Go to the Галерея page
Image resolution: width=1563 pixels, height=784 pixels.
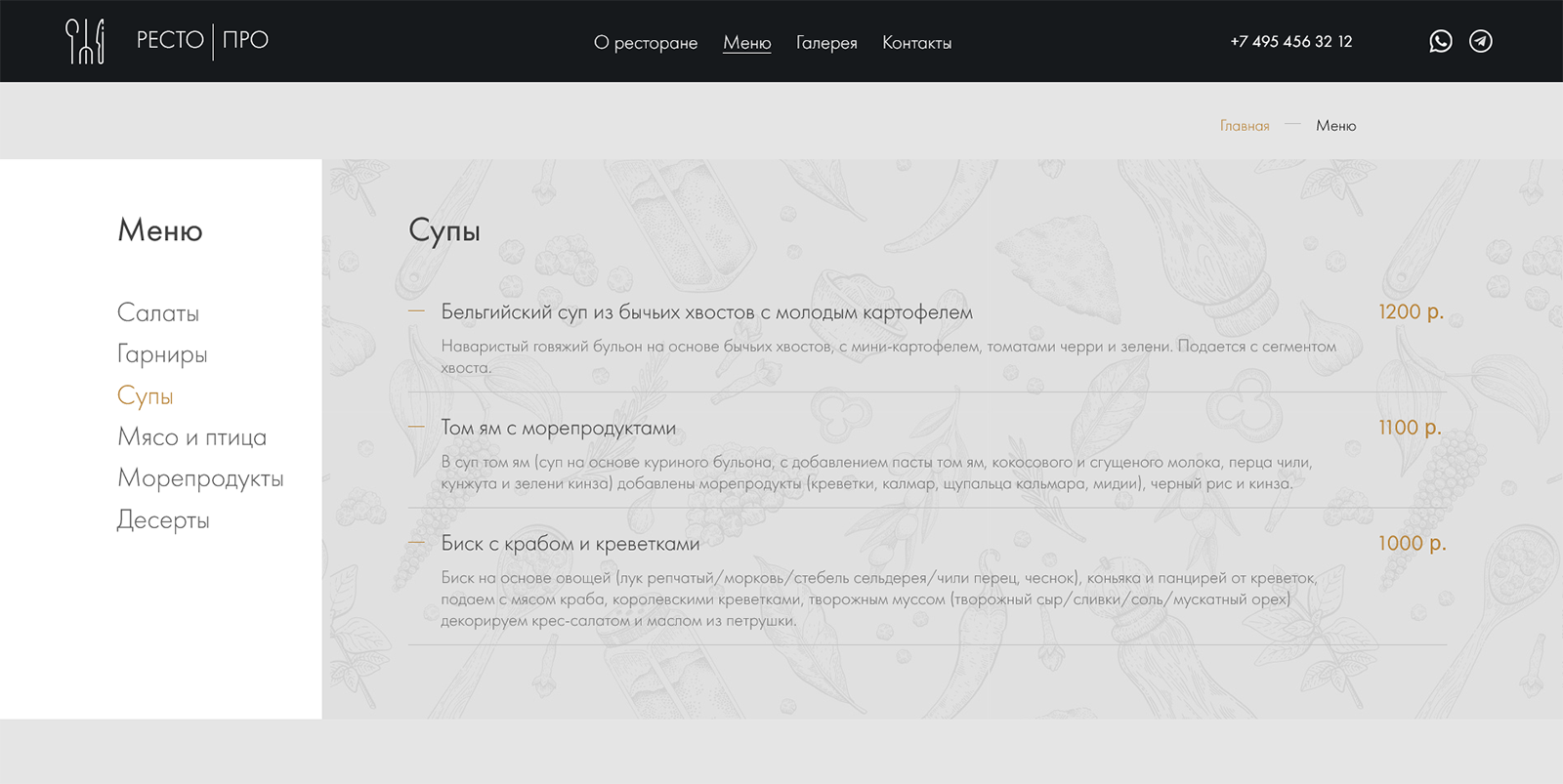pyautogui.click(x=826, y=43)
